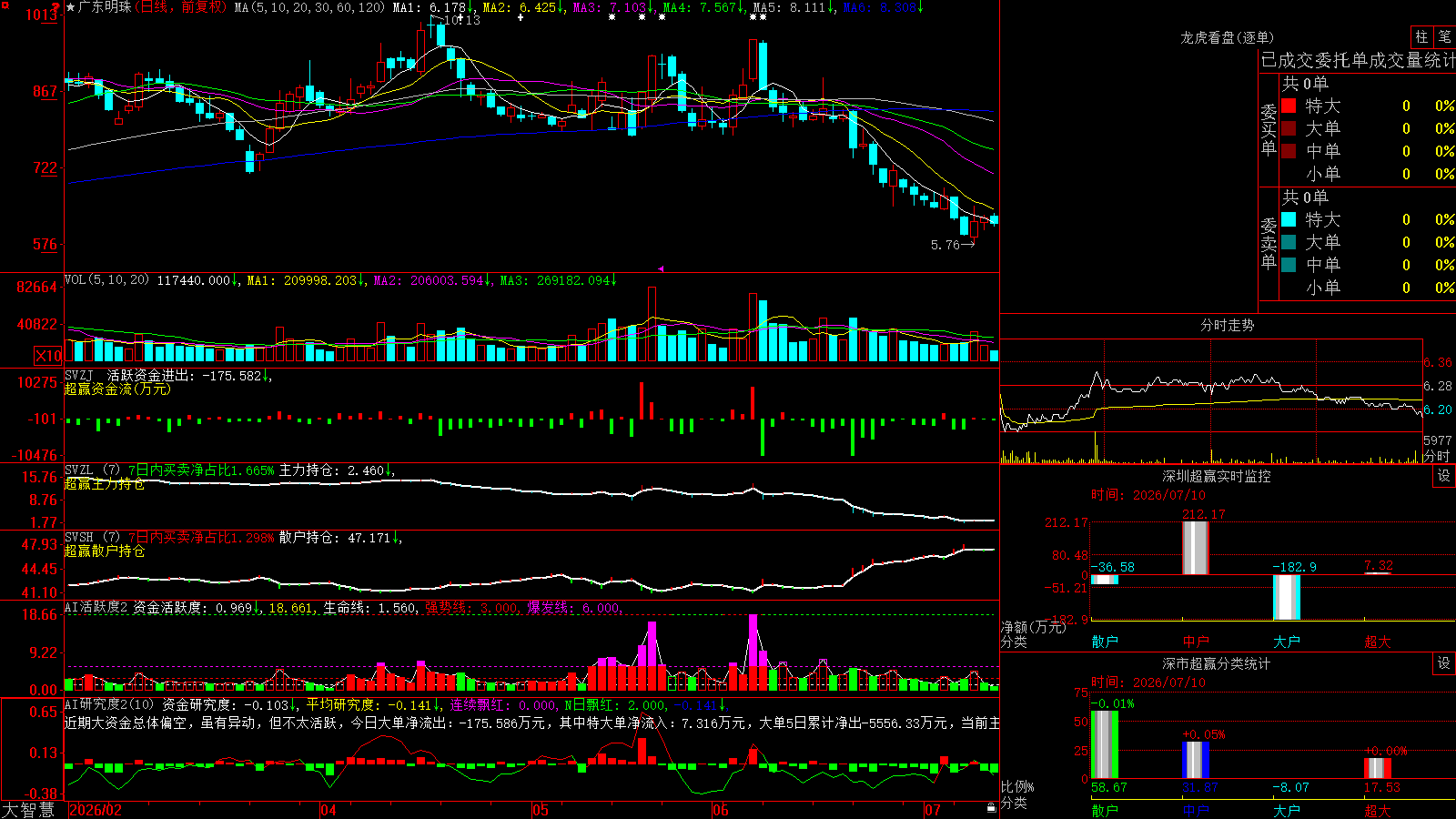Image resolution: width=1456 pixels, height=819 pixels.
Task: Click the (日线, 前复权) period label
Action: (180, 7)
